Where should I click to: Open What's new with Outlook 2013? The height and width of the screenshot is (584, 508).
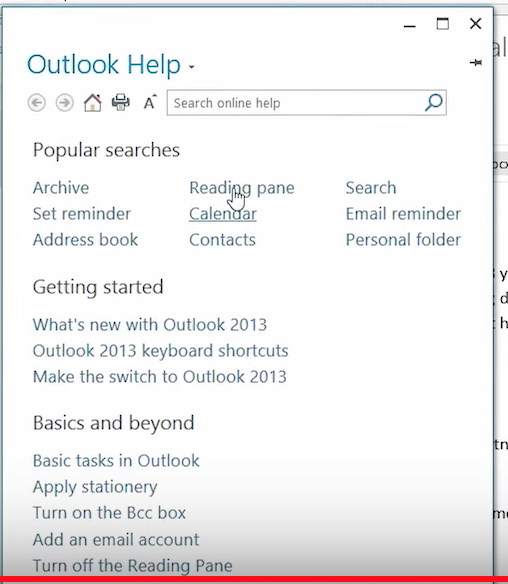(x=150, y=325)
